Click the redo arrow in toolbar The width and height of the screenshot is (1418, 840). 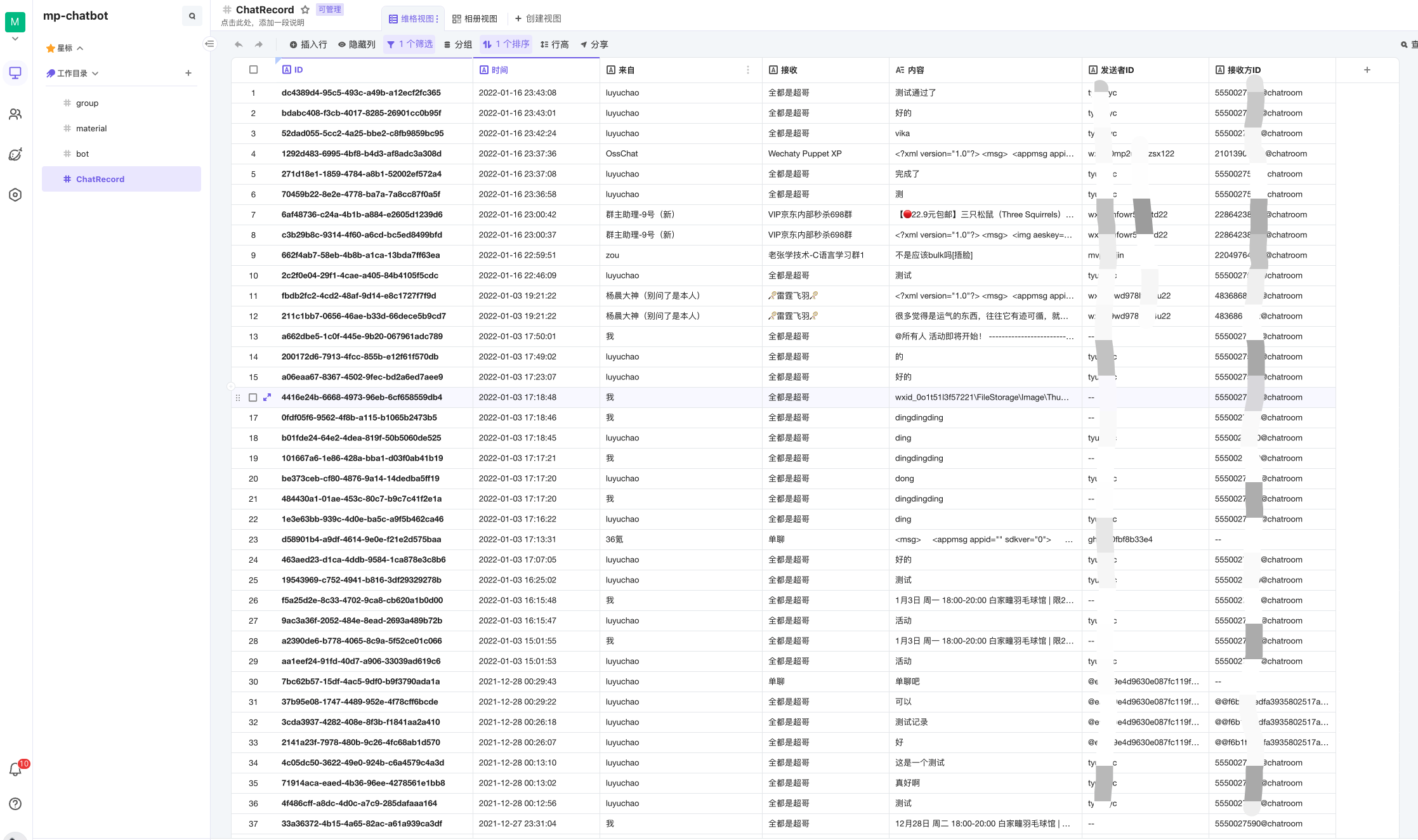coord(259,44)
